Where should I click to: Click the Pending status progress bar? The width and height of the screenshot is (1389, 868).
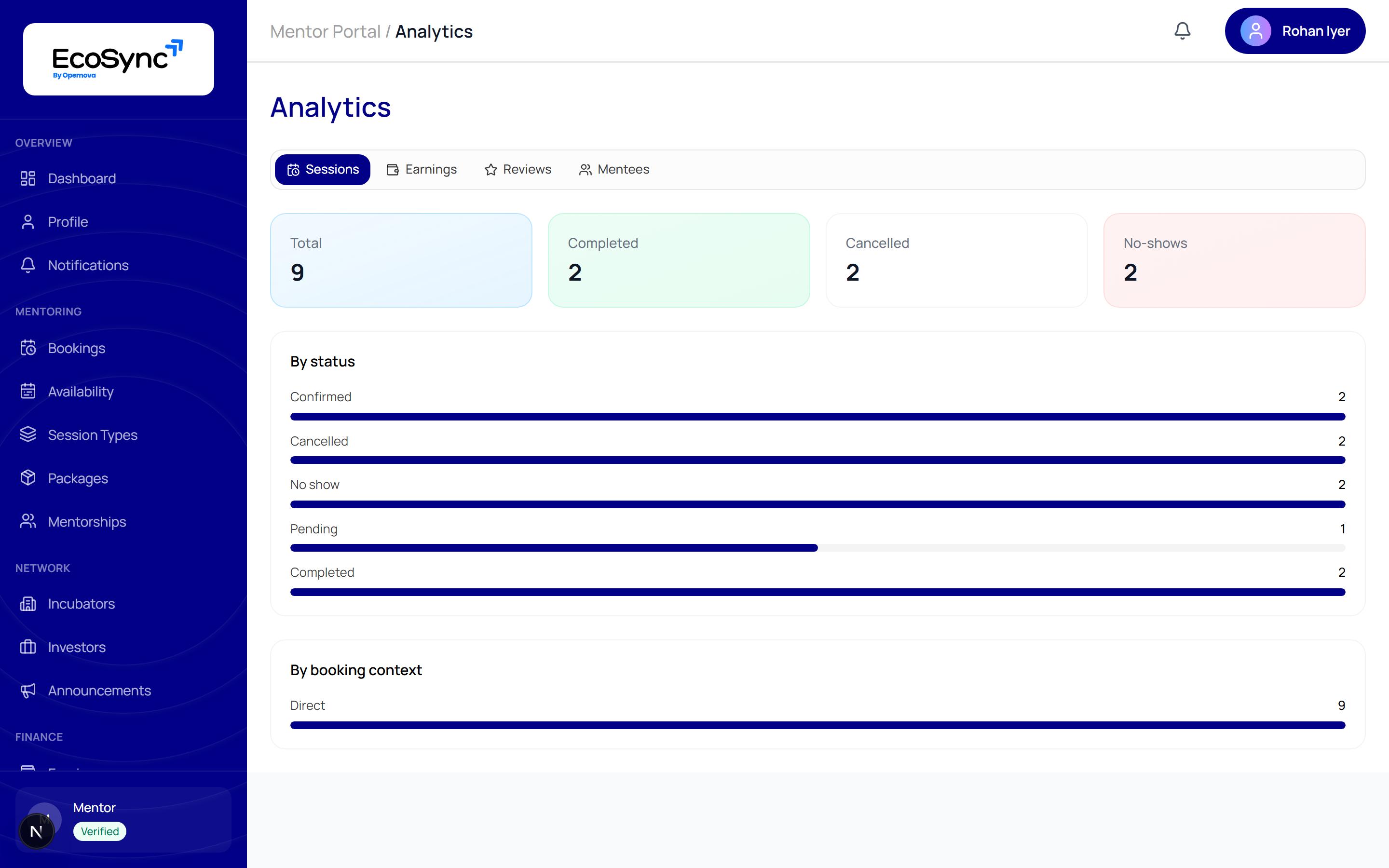click(x=817, y=548)
